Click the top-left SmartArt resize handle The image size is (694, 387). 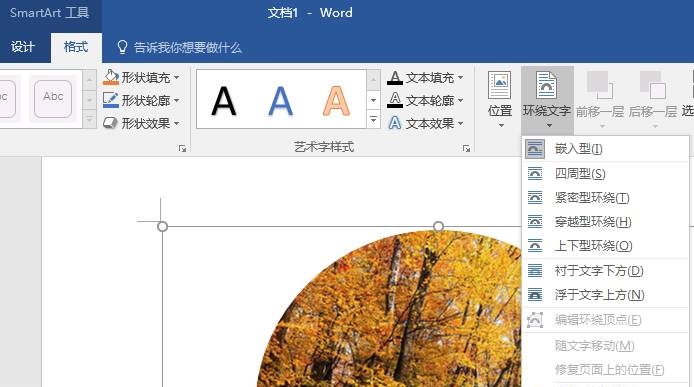click(x=162, y=227)
